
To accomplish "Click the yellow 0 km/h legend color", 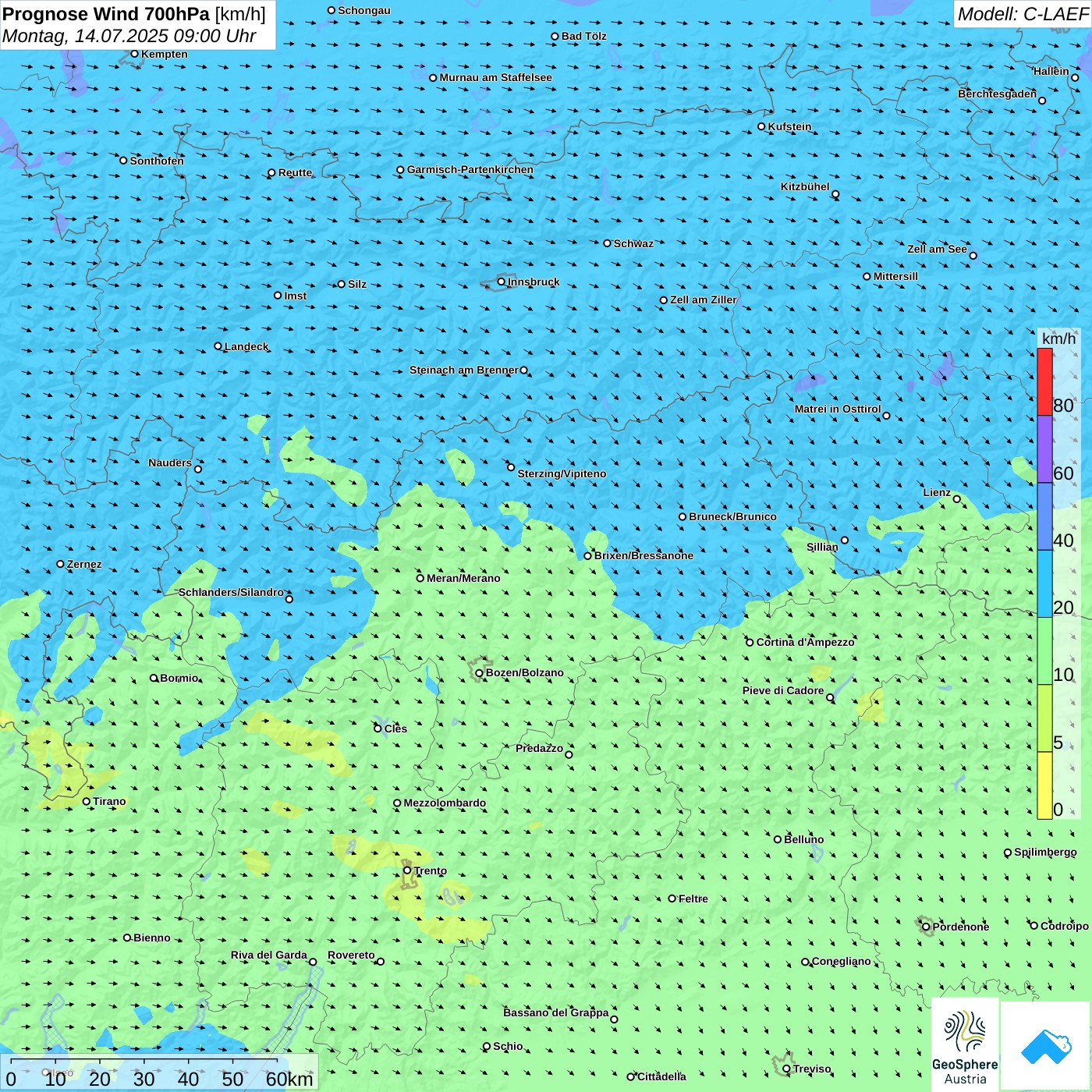I will coord(1044,785).
